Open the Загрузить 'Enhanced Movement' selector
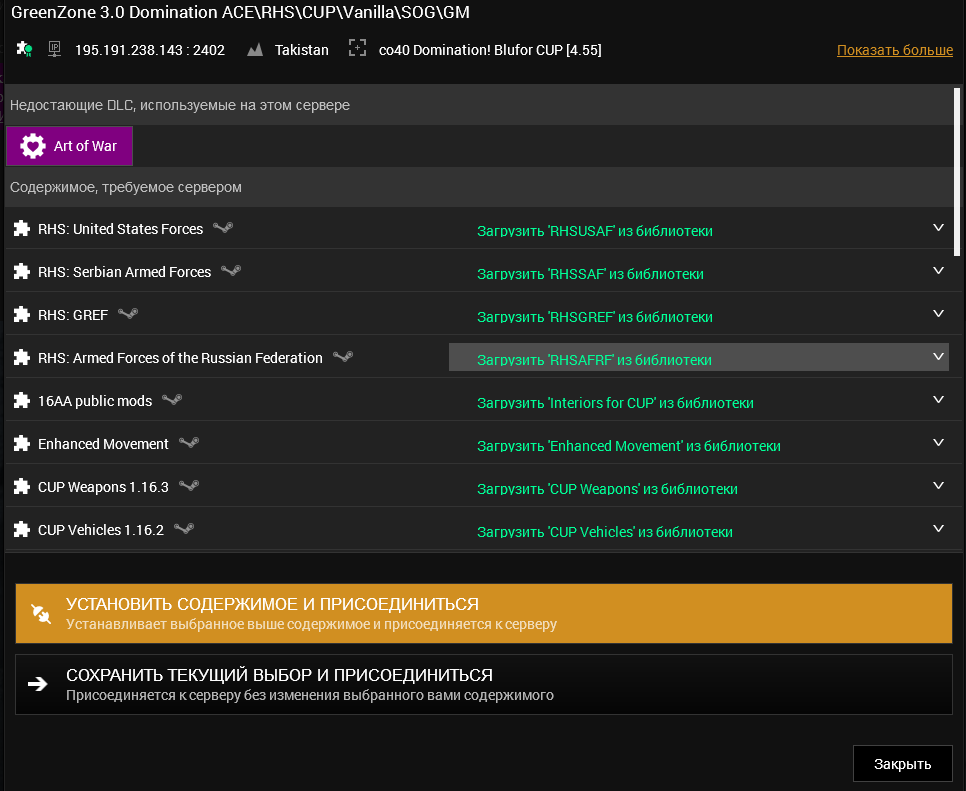Image resolution: width=966 pixels, height=791 pixels. coord(699,444)
